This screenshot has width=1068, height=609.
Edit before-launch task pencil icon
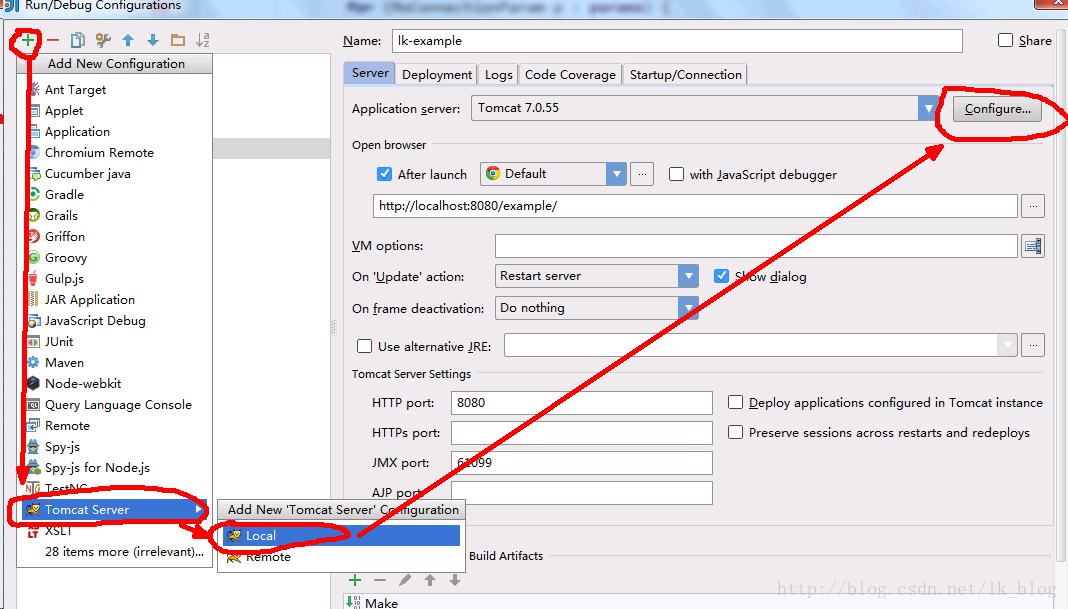[405, 580]
